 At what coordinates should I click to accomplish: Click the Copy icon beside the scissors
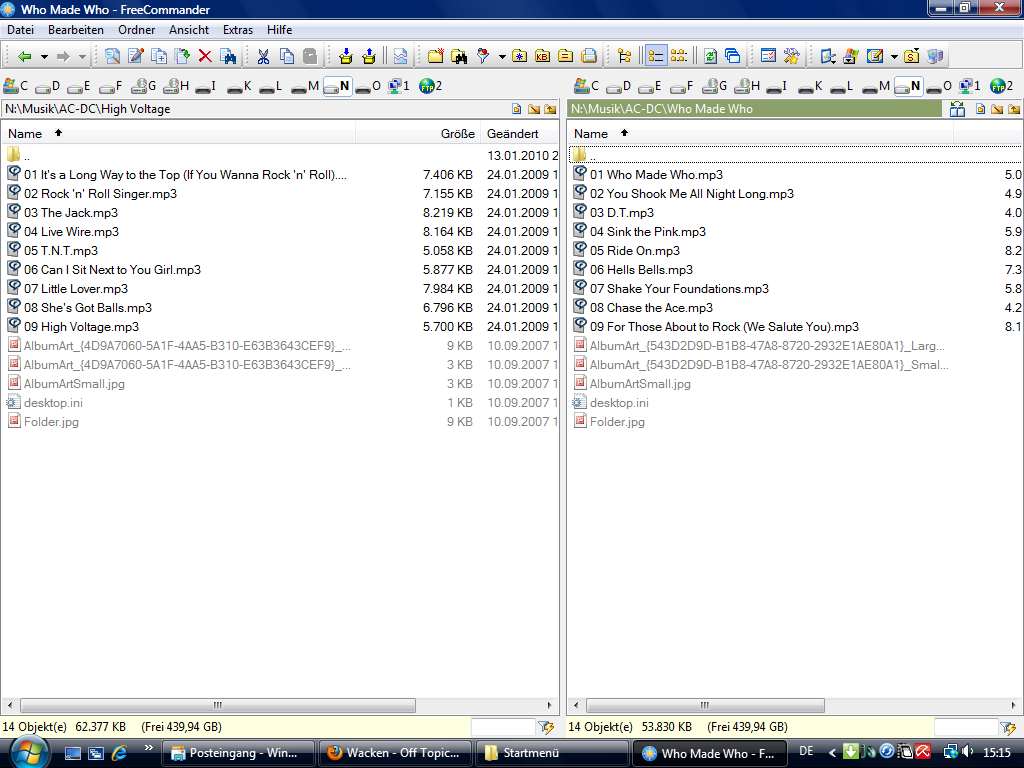point(287,56)
